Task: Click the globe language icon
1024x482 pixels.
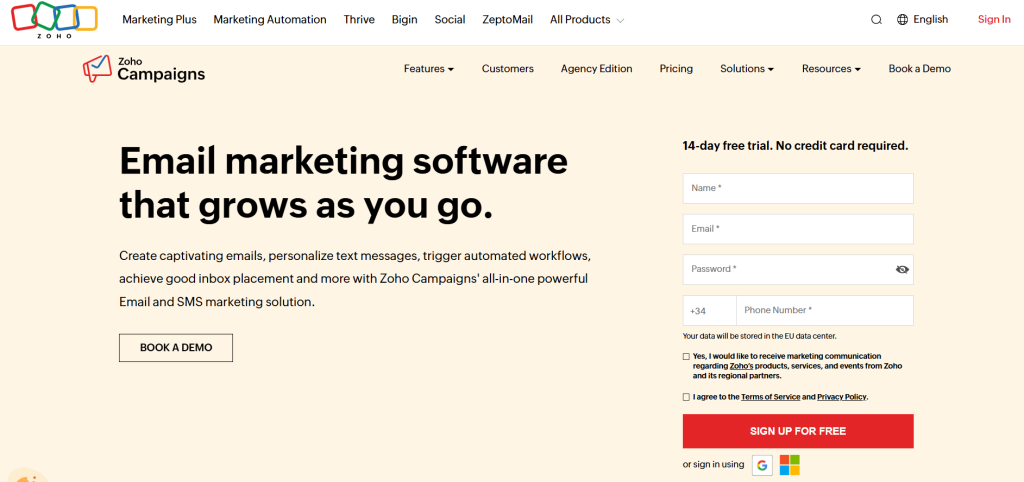Action: [x=903, y=20]
